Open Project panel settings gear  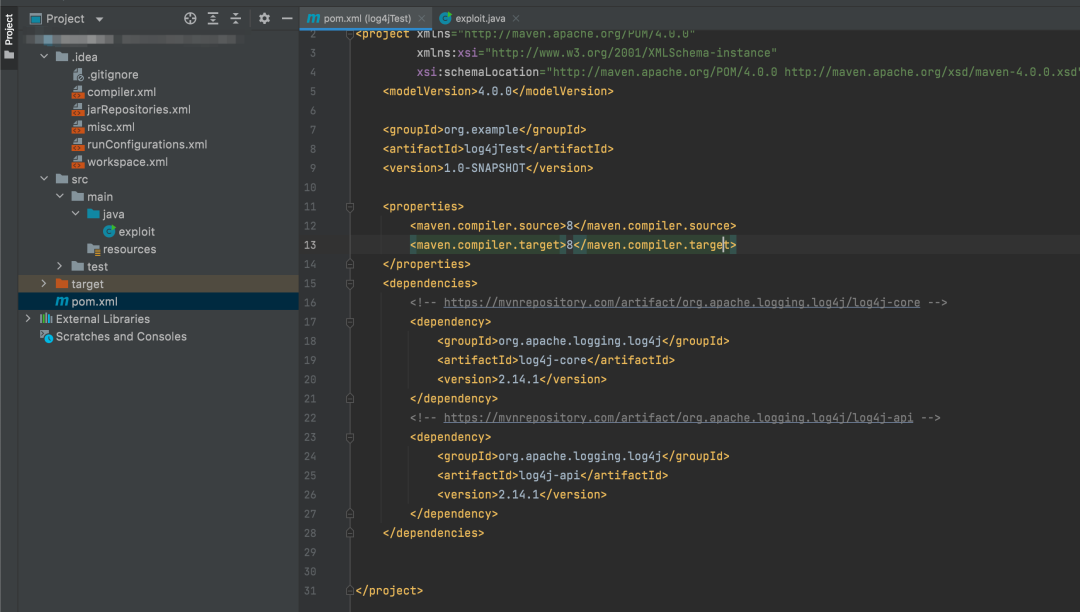264,19
